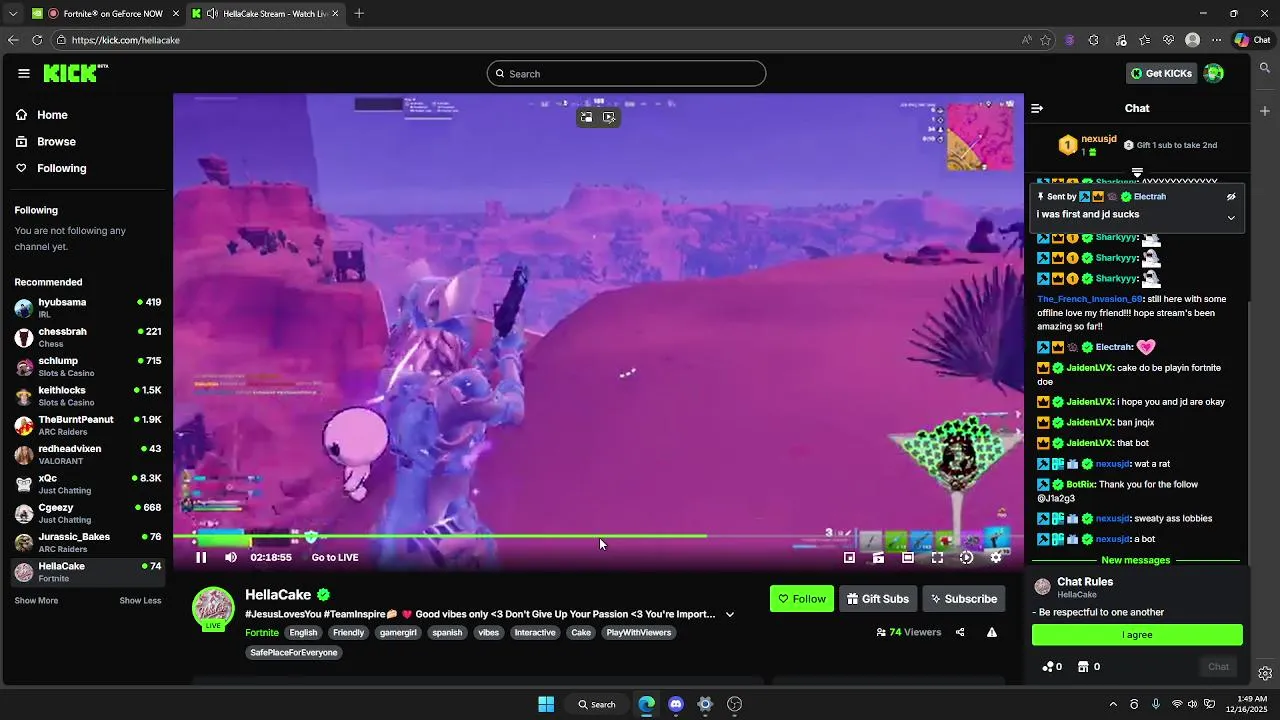The image size is (1280, 720).
Task: Click the address bar URL
Action: coord(126,40)
